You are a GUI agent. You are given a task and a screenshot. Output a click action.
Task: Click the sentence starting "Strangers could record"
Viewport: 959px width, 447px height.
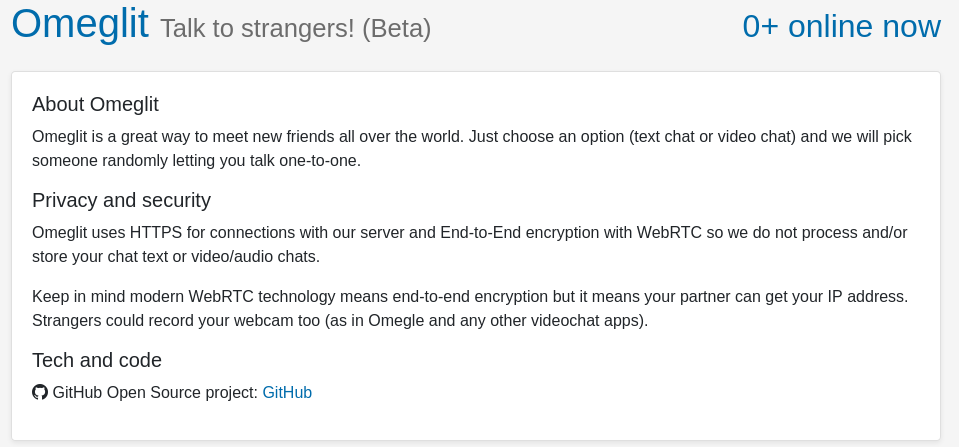point(340,321)
